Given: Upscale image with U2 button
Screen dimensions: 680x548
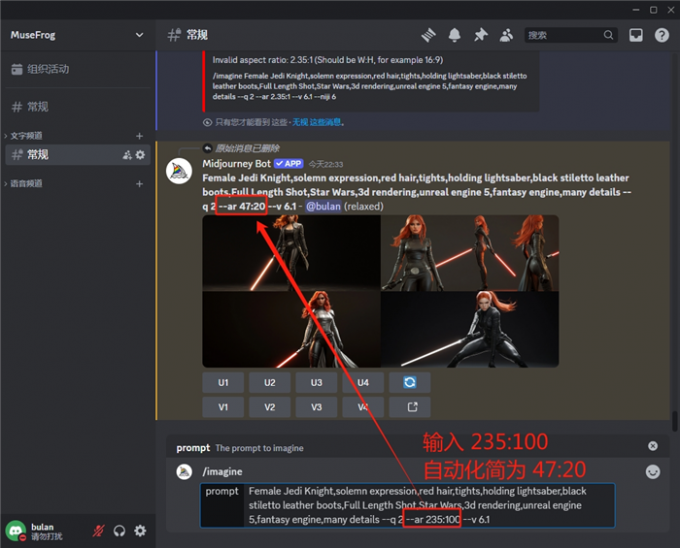Looking at the screenshot, I should pos(270,382).
